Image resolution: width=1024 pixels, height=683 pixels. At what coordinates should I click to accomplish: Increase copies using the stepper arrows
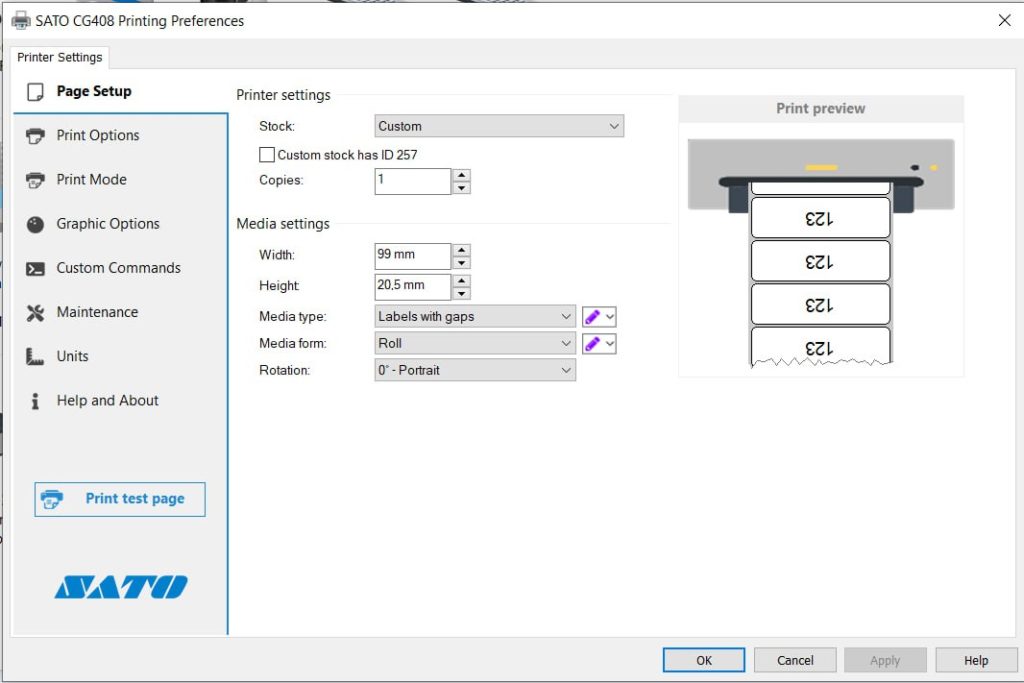coord(461,176)
